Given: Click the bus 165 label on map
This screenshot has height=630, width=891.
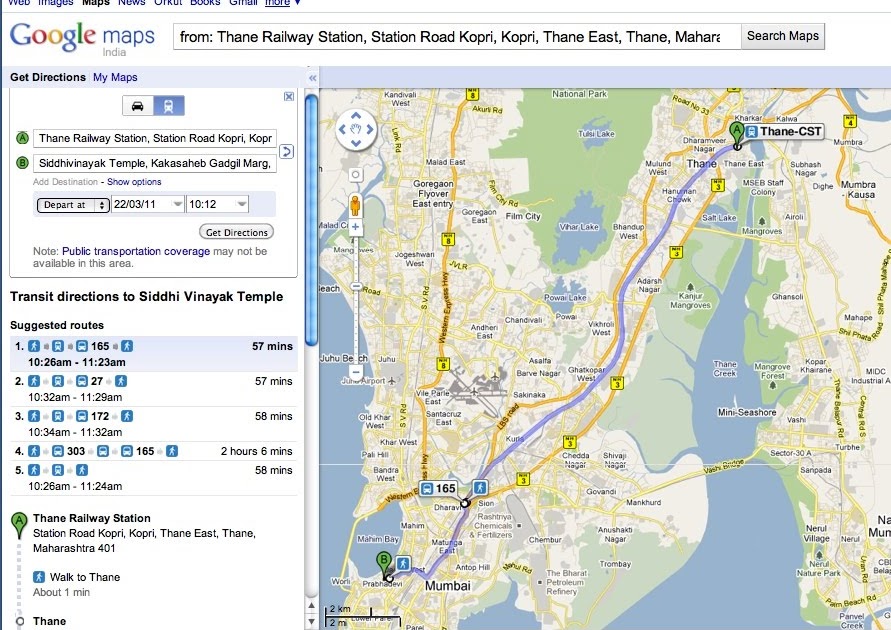Looking at the screenshot, I should point(438,489).
